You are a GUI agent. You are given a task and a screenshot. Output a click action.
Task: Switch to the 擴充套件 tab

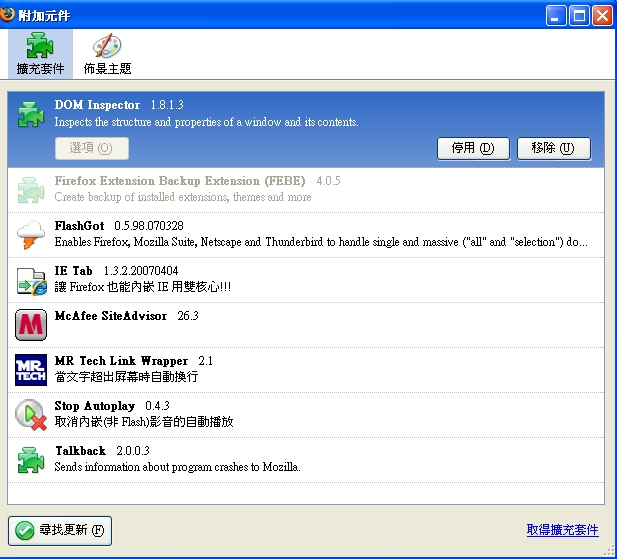point(40,54)
